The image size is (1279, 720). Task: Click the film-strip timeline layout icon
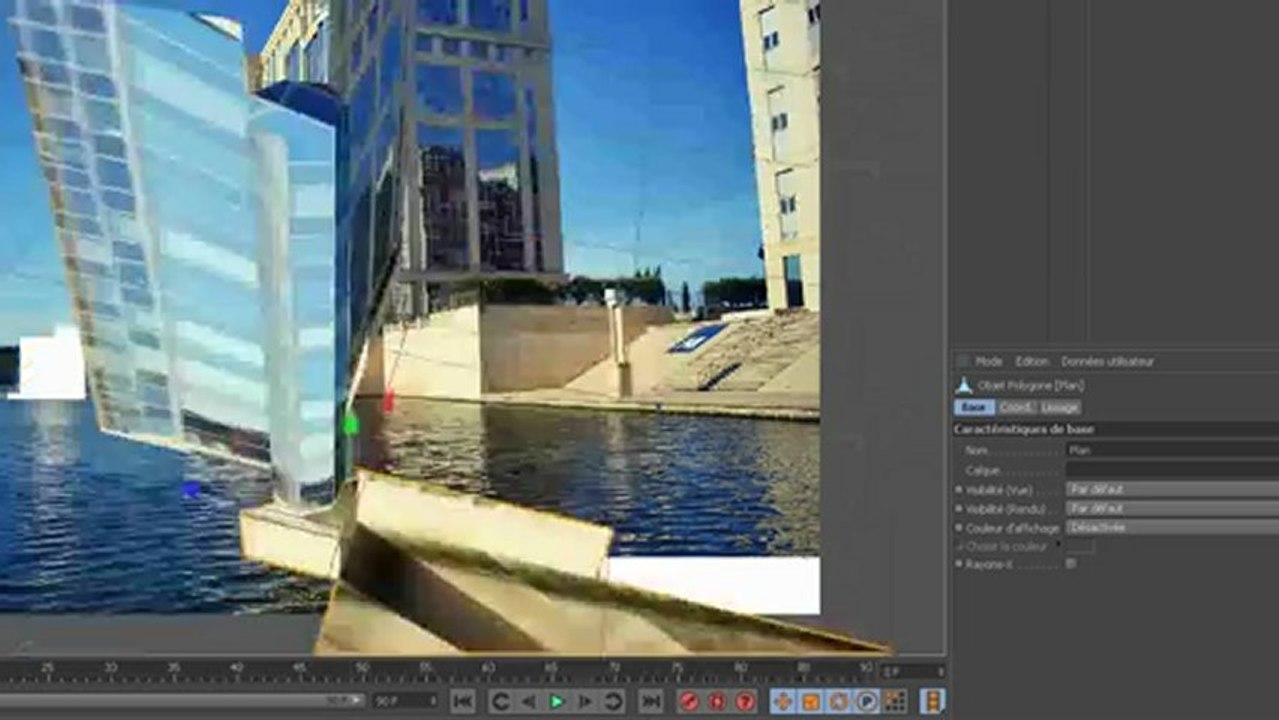[932, 701]
